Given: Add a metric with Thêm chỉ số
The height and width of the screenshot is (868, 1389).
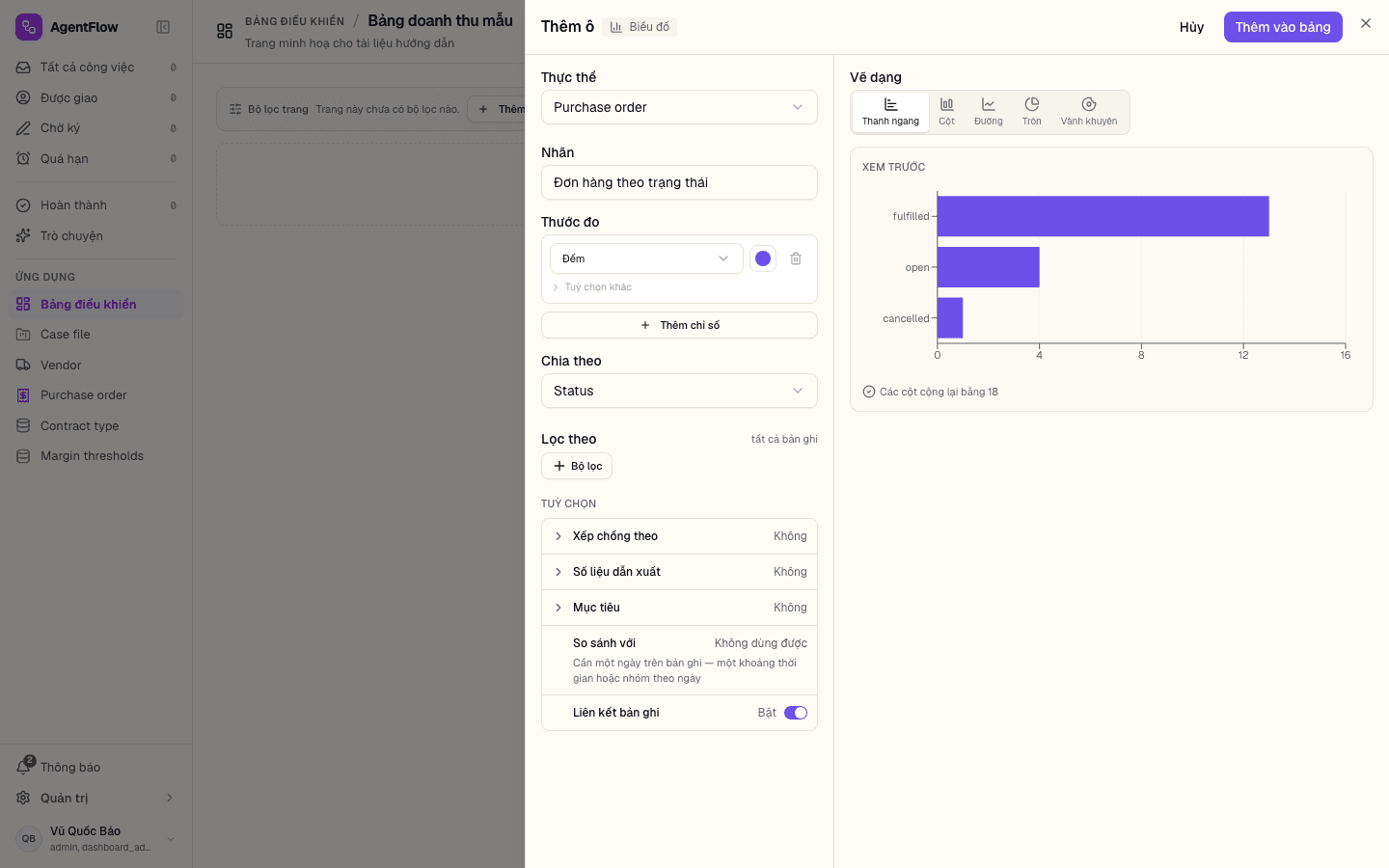Looking at the screenshot, I should click(679, 325).
